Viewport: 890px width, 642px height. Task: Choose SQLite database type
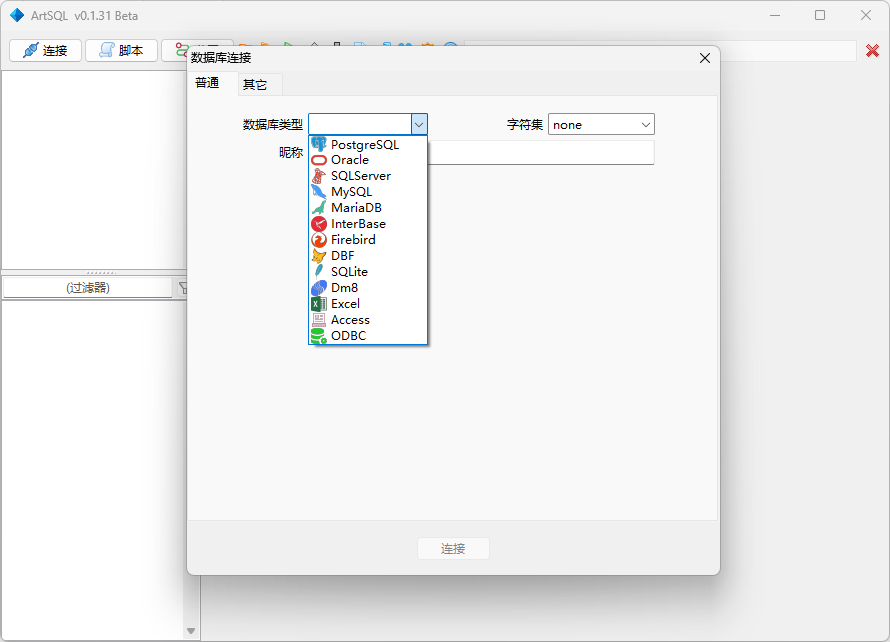coord(368,271)
